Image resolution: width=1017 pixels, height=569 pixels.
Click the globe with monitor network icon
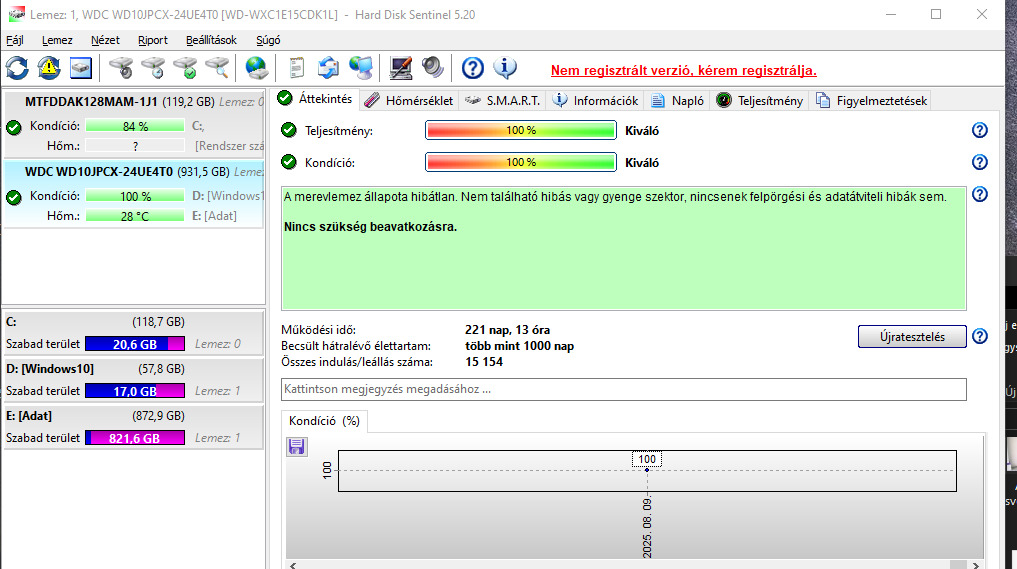361,68
